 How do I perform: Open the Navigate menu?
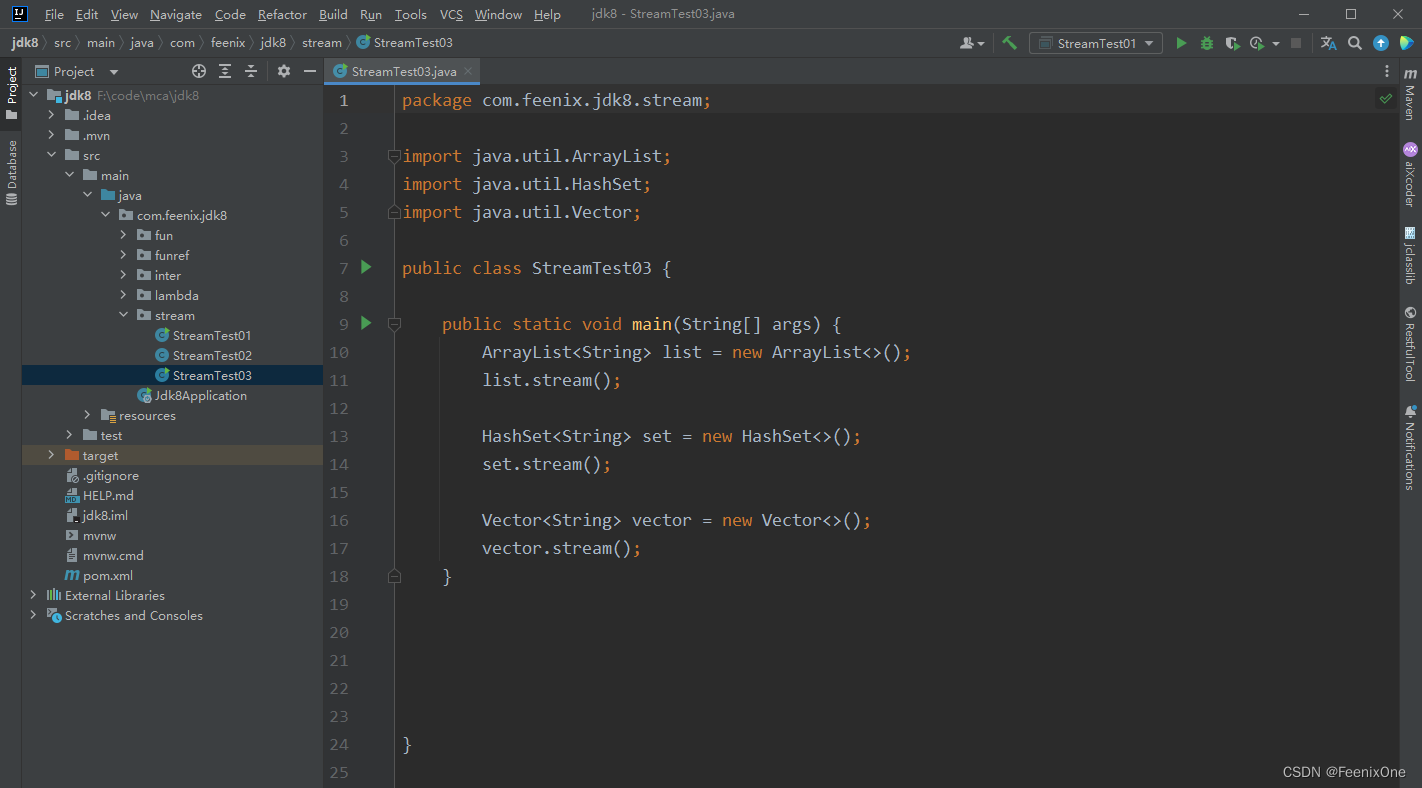(176, 14)
